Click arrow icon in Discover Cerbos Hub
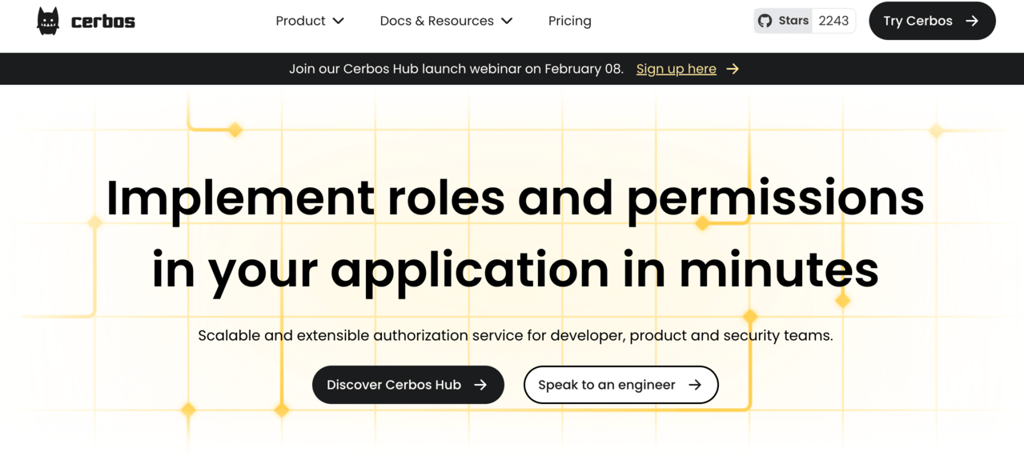Viewport: 1024px width, 456px height. [480, 385]
